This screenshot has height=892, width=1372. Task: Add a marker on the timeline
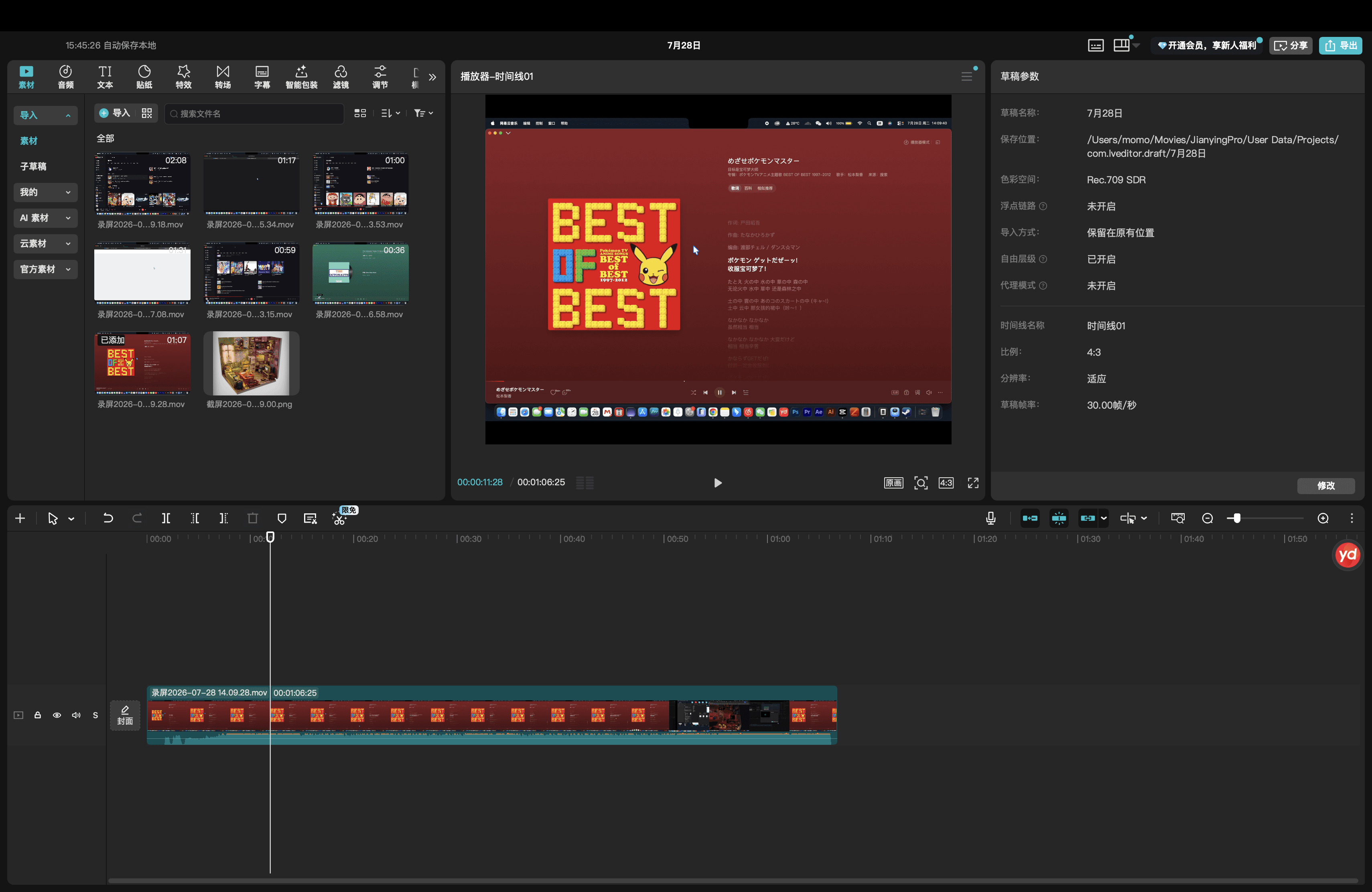coord(282,519)
